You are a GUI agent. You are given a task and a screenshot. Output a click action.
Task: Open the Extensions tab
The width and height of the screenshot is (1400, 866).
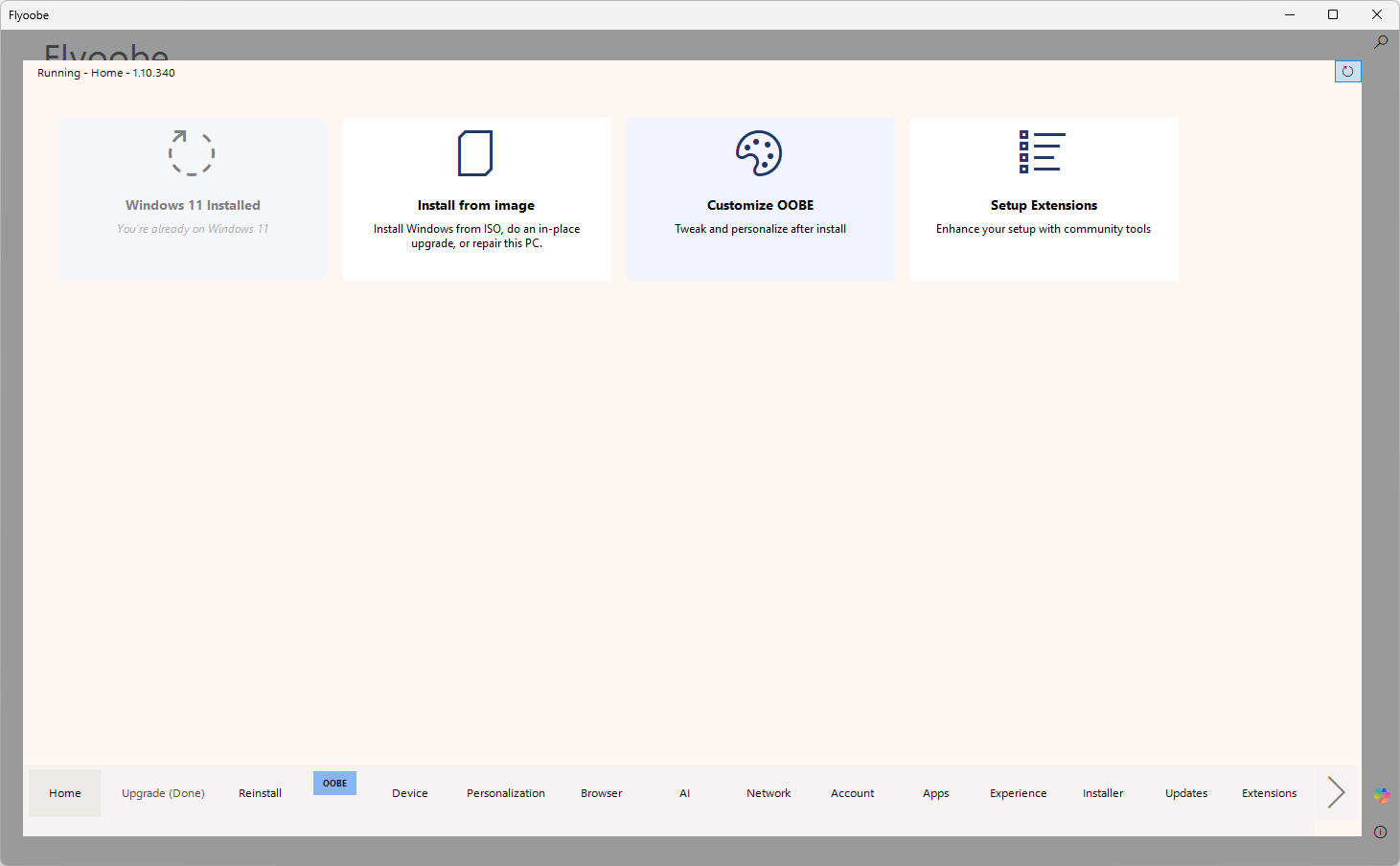[x=1270, y=793]
